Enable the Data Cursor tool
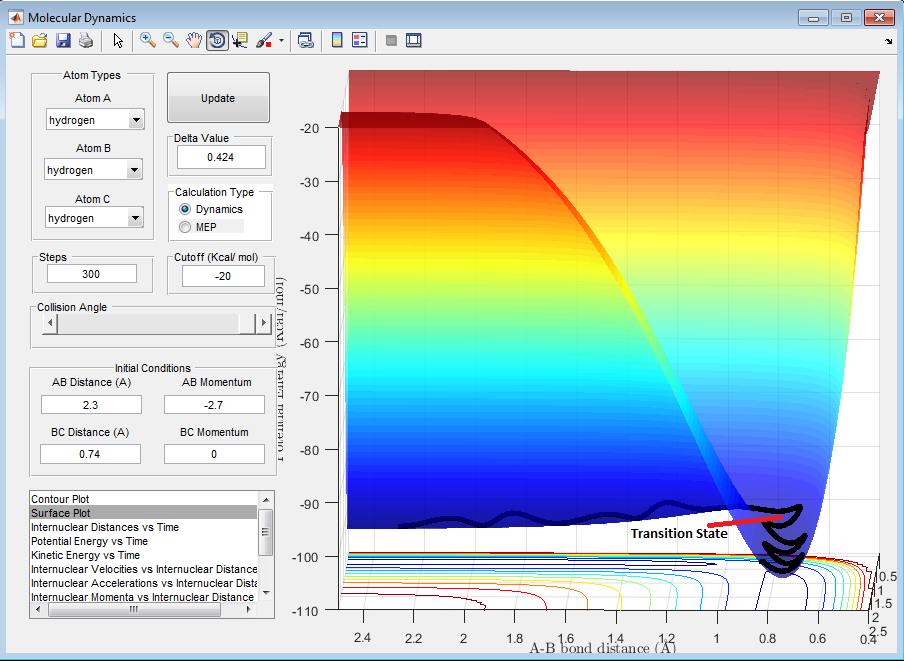The image size is (904, 661). pyautogui.click(x=240, y=40)
